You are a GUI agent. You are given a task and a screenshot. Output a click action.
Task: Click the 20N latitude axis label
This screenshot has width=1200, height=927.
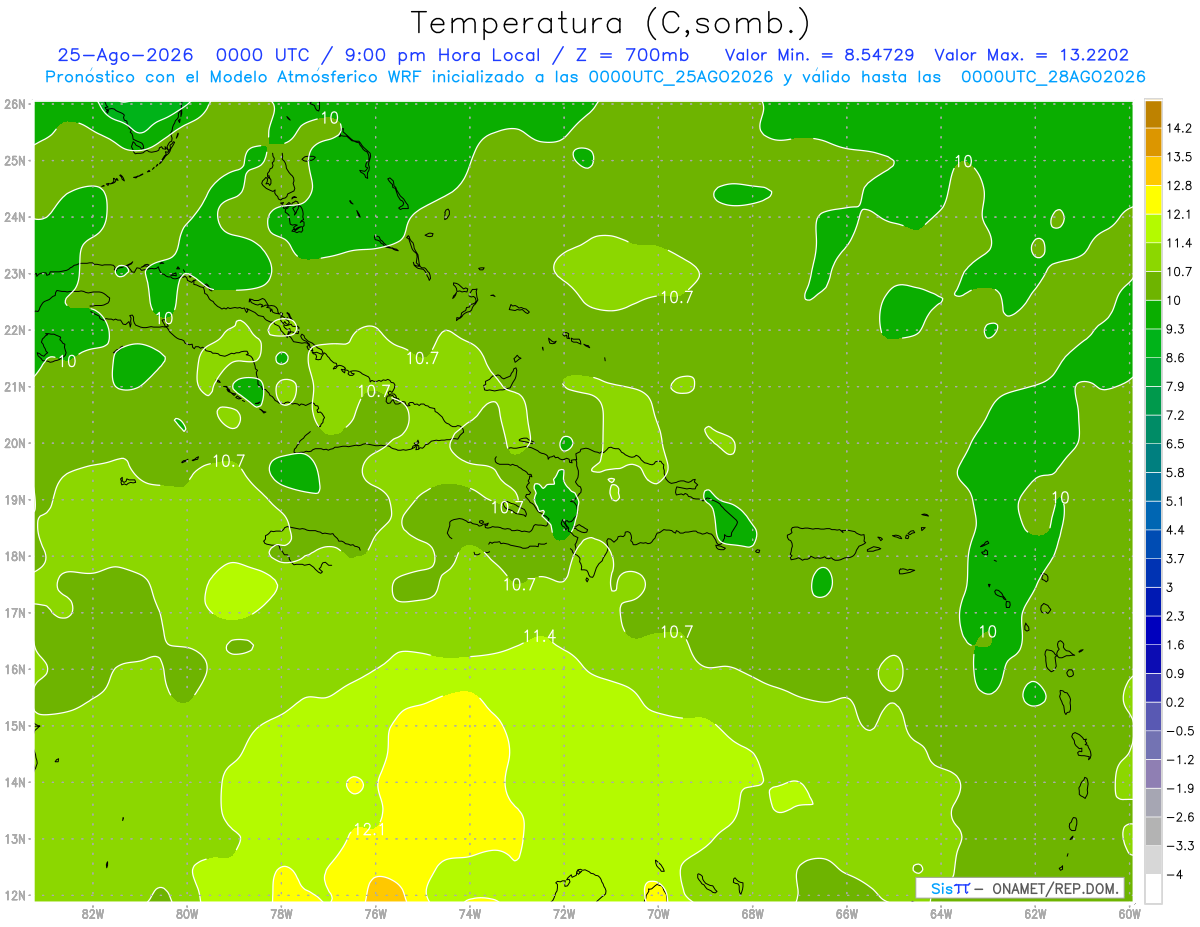[x=15, y=443]
